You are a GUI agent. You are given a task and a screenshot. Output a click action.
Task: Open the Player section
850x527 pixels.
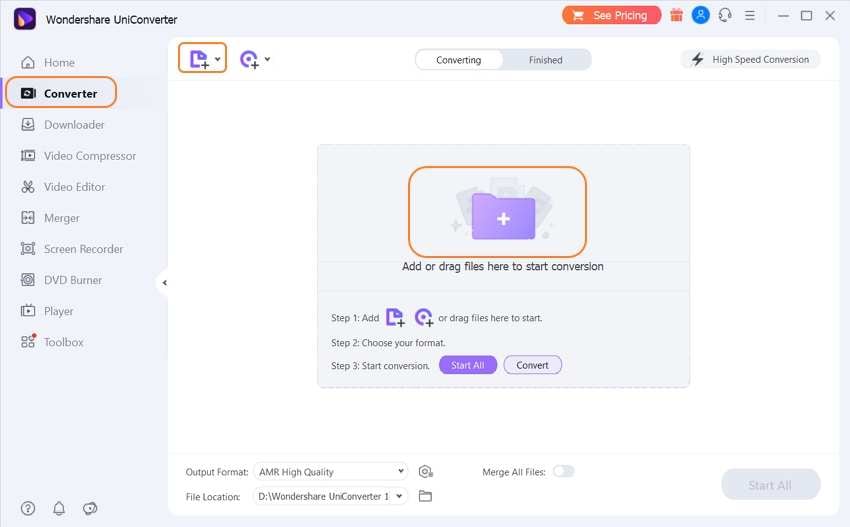pyautogui.click(x=47, y=311)
